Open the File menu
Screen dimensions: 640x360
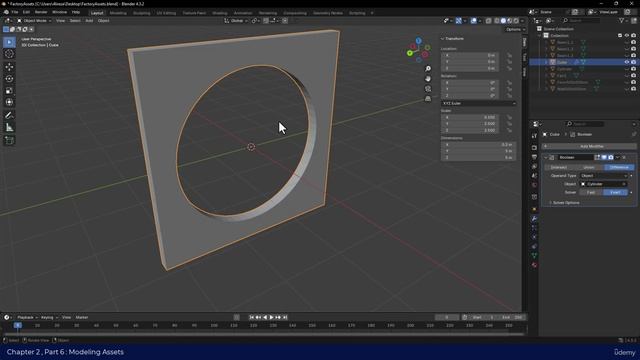coord(15,12)
